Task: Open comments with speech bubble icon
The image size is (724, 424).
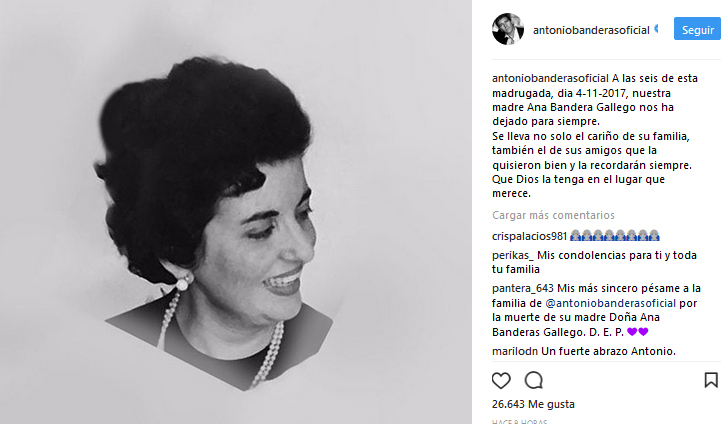Action: coord(533,381)
